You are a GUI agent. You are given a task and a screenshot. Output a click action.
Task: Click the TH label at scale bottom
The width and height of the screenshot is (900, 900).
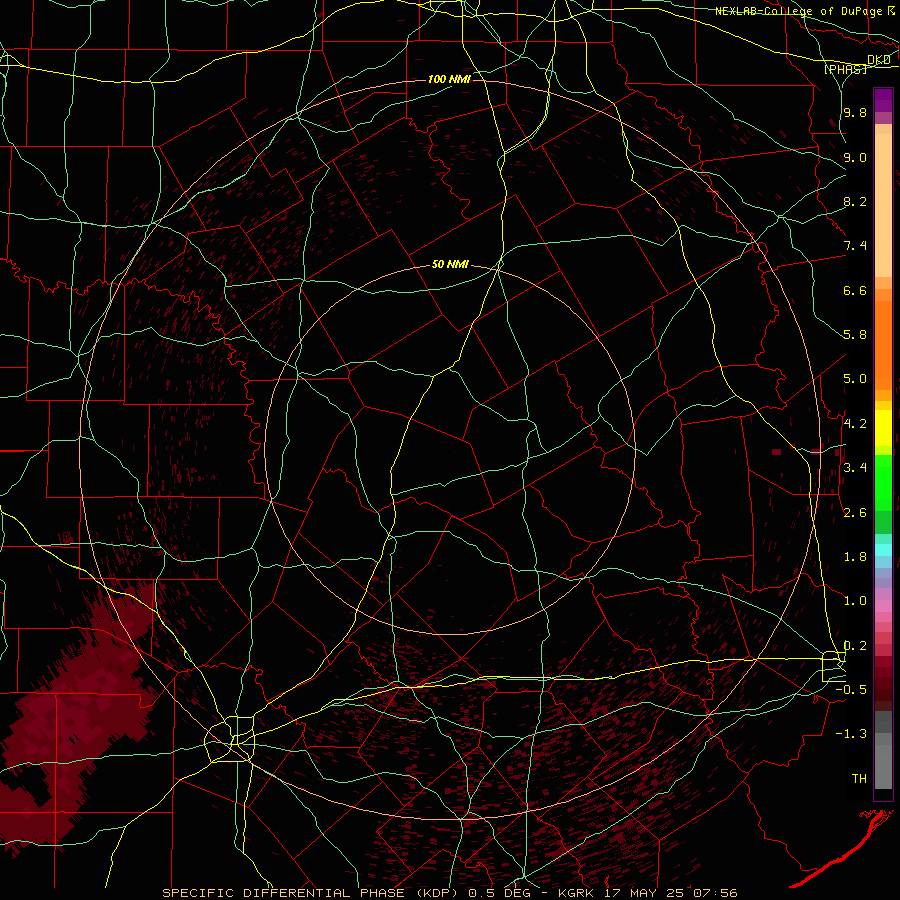click(x=859, y=778)
